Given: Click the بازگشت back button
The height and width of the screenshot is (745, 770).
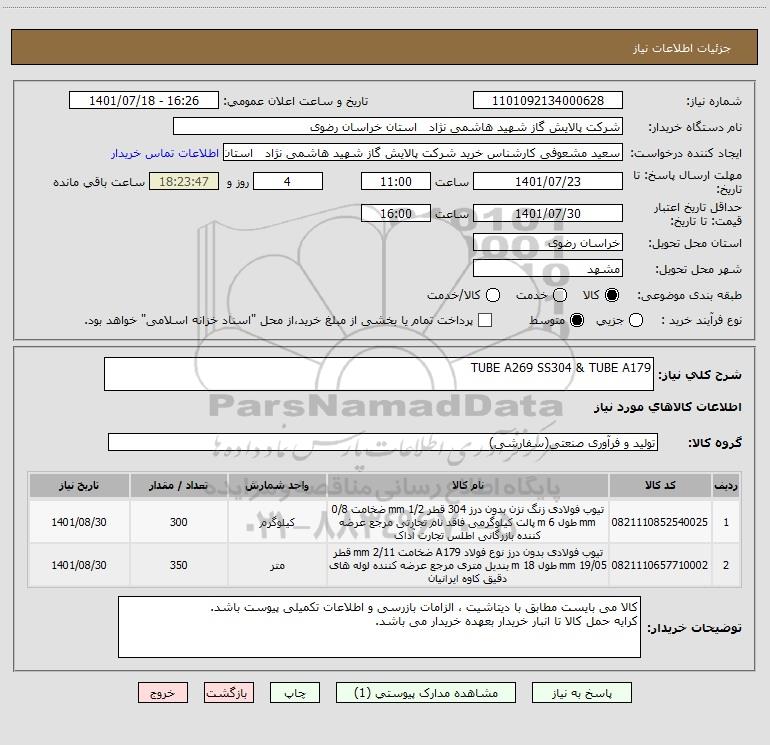Looking at the screenshot, I should 229,692.
